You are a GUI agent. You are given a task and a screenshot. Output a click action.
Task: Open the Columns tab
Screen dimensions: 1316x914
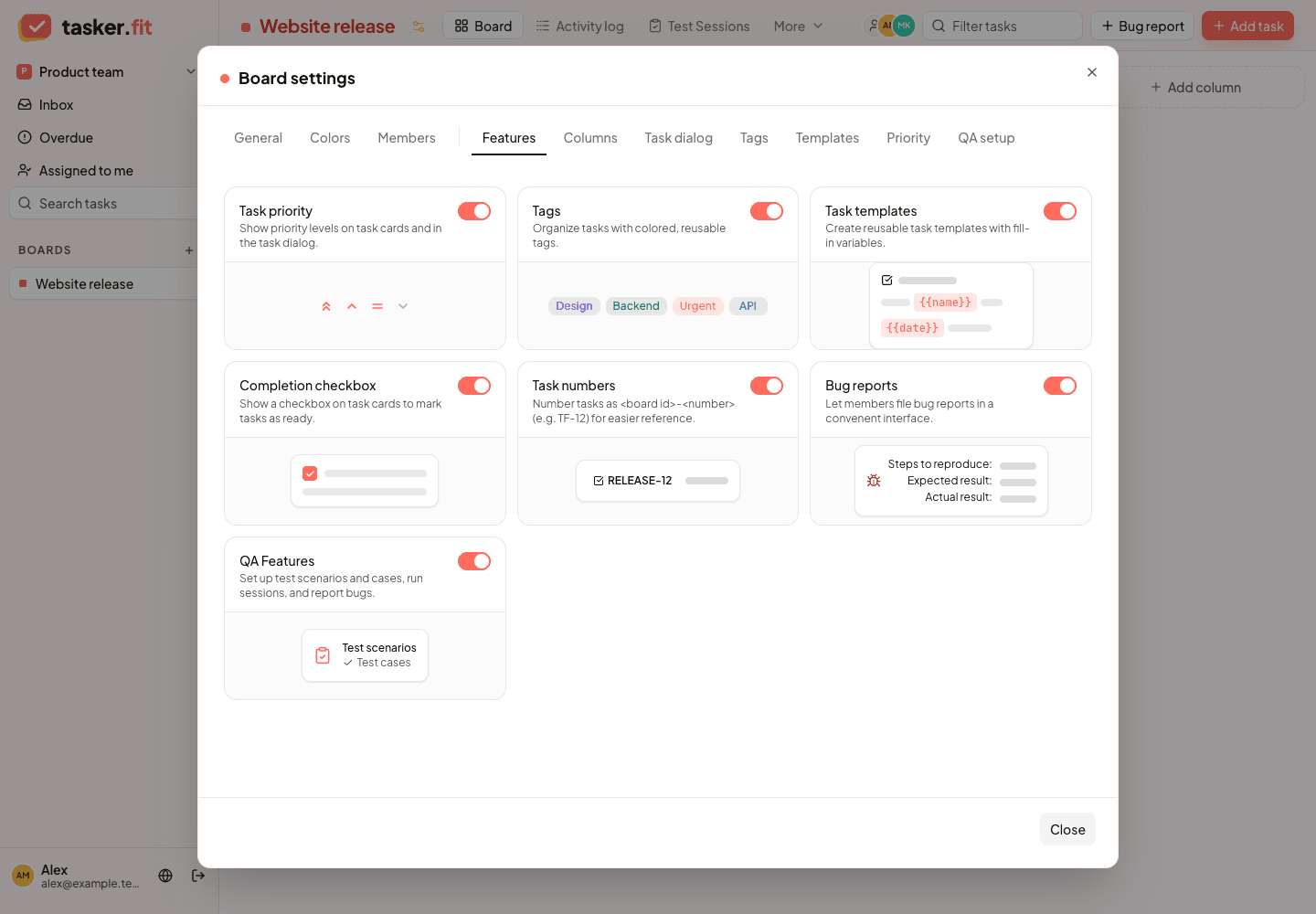pos(590,138)
